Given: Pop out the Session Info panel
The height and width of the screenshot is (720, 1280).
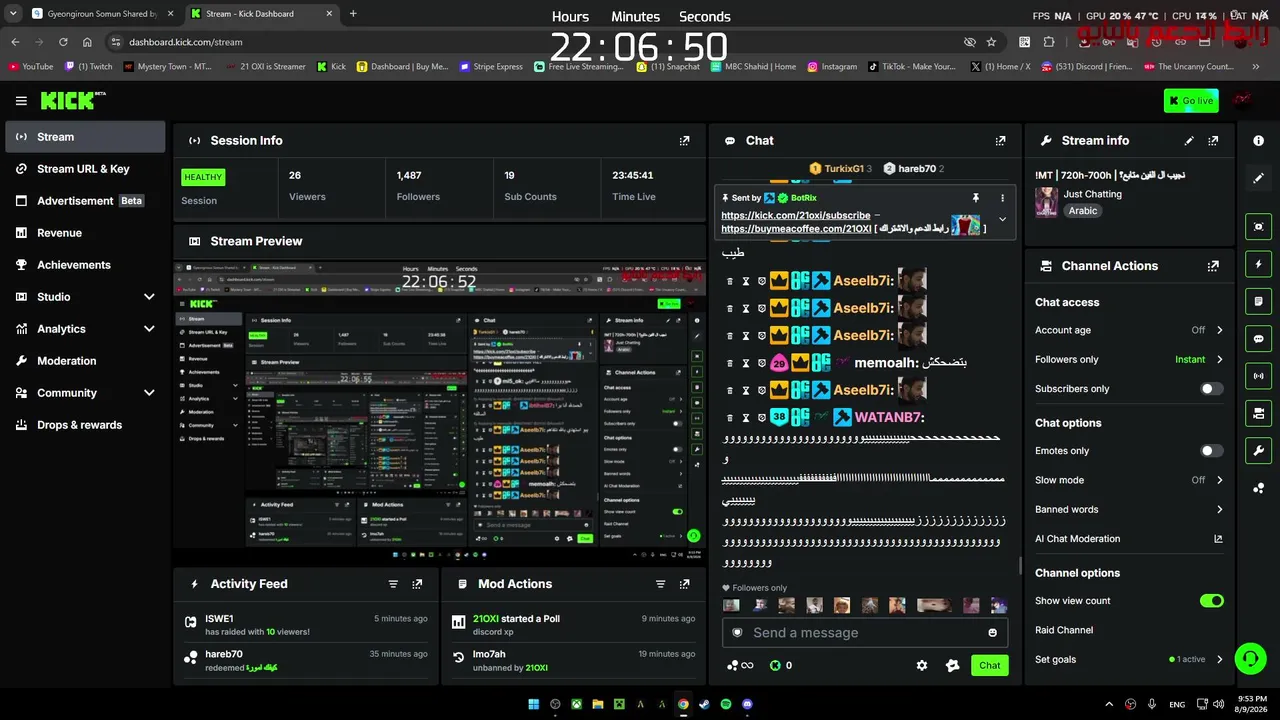Looking at the screenshot, I should [x=684, y=141].
